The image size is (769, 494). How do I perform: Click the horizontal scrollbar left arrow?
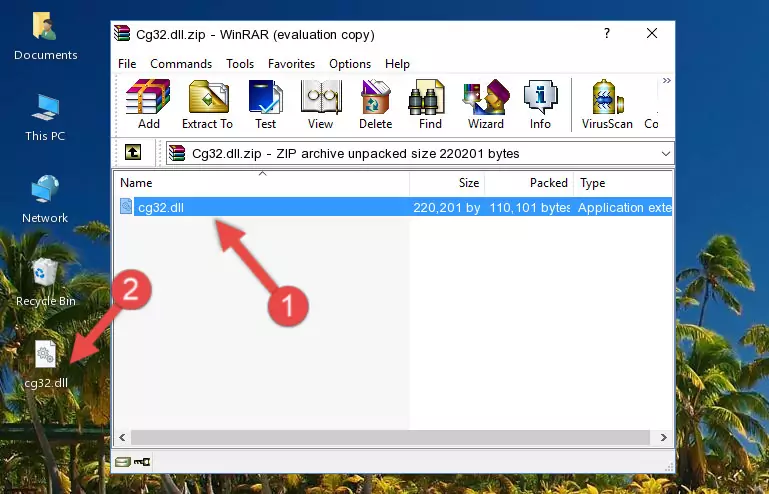[x=122, y=437]
